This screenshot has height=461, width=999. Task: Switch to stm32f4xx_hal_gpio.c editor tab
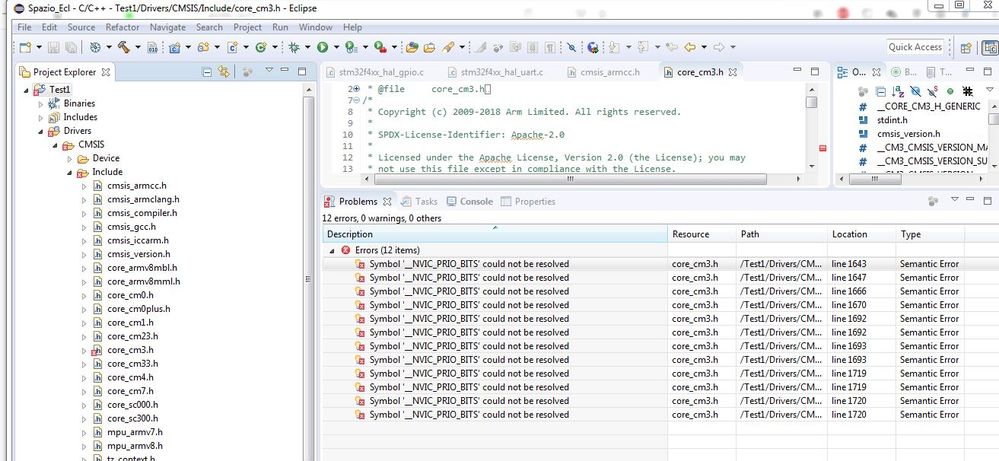376,72
